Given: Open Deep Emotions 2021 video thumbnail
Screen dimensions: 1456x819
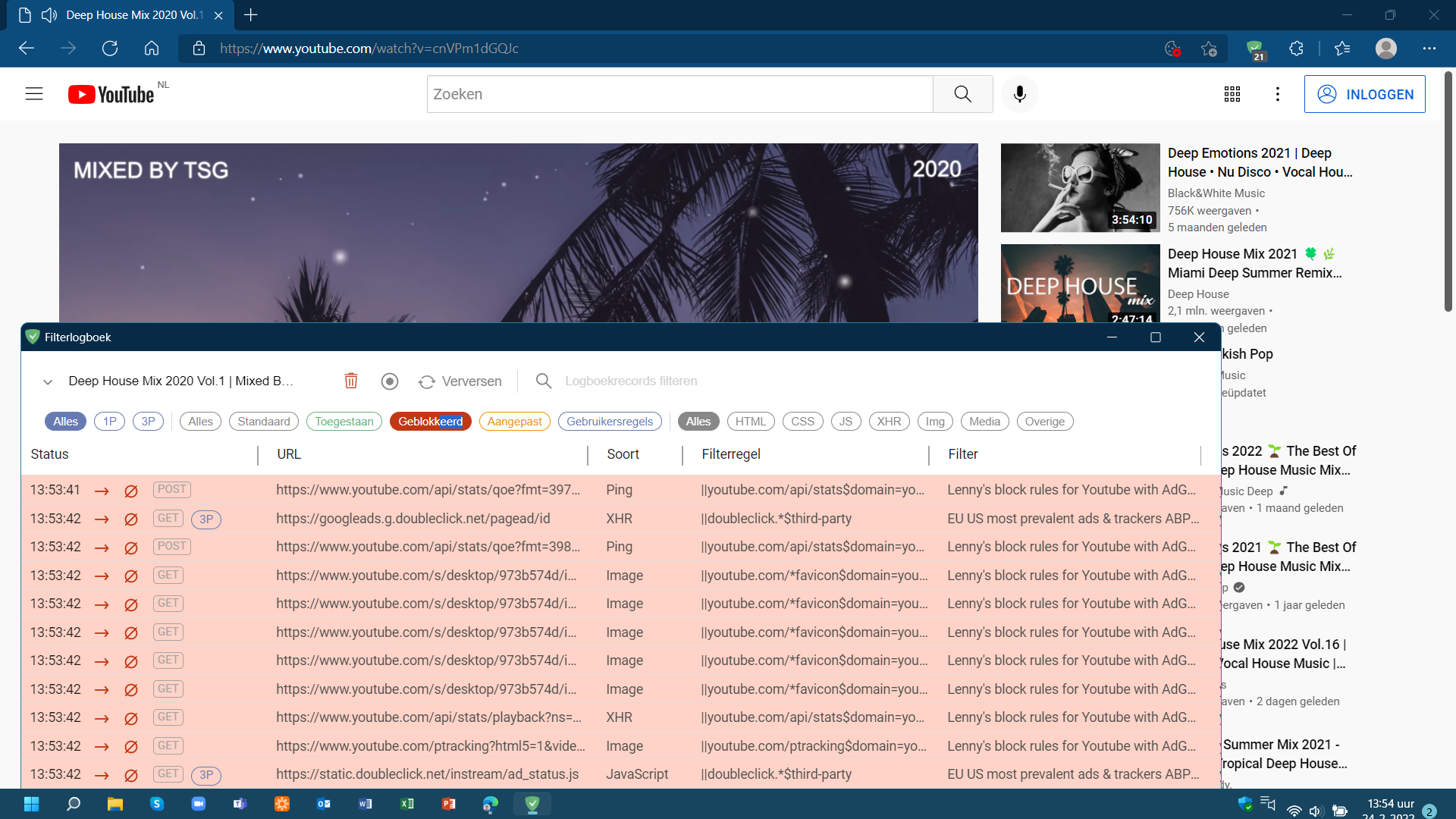Looking at the screenshot, I should [x=1080, y=187].
